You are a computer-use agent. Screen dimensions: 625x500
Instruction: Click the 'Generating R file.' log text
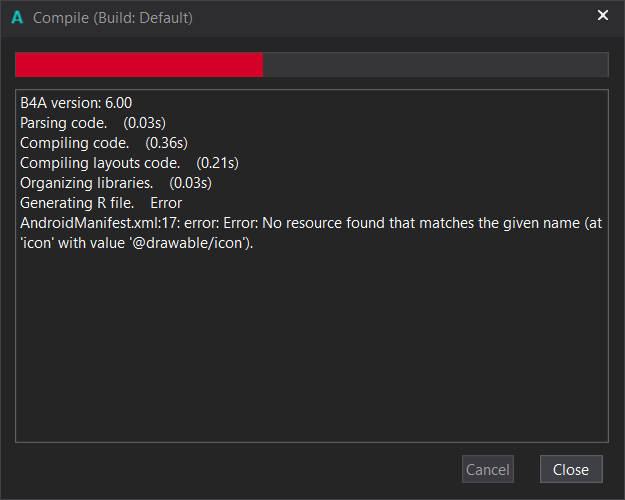pyautogui.click(x=77, y=203)
